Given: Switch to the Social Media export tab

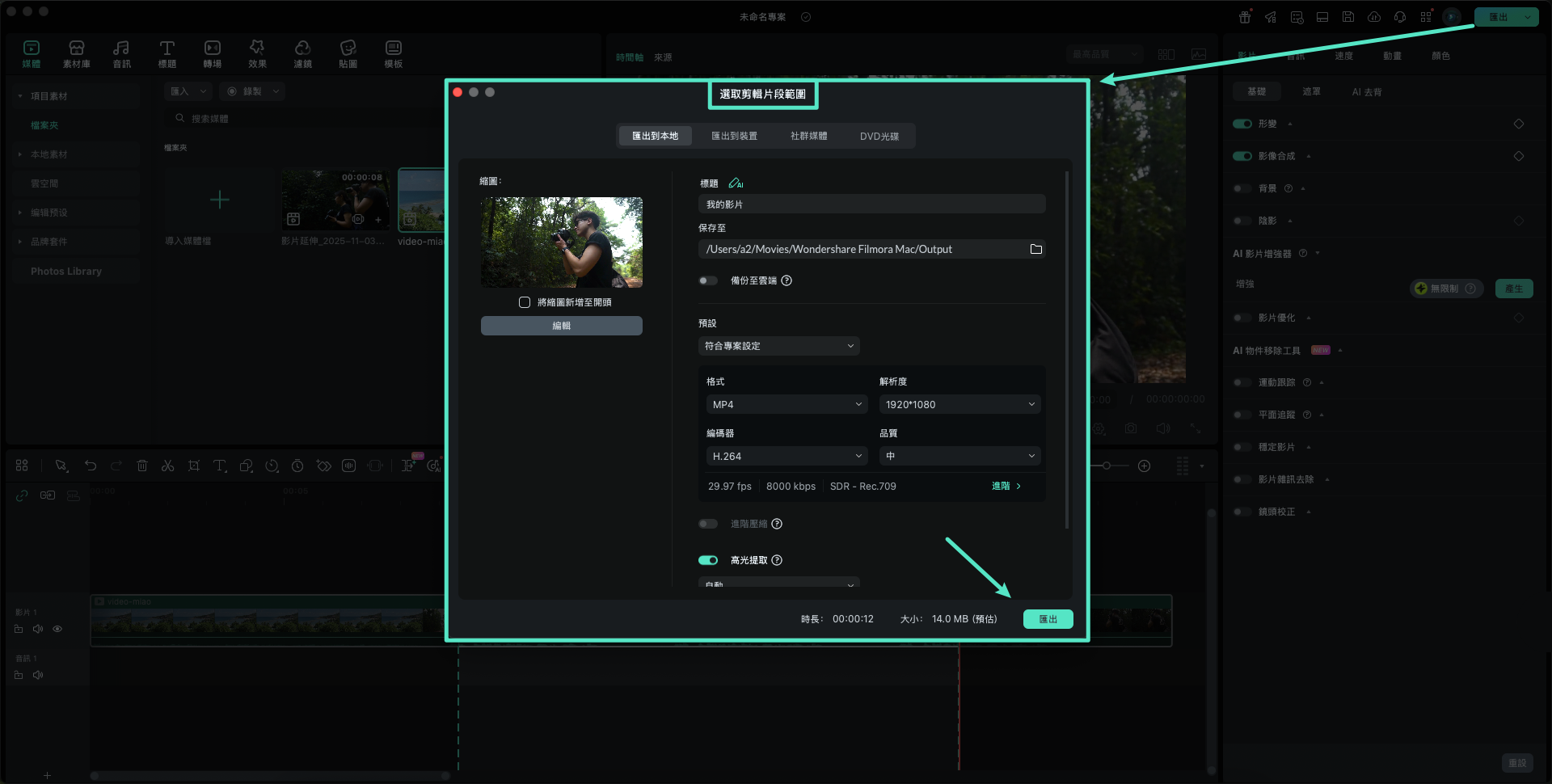Looking at the screenshot, I should tap(808, 136).
